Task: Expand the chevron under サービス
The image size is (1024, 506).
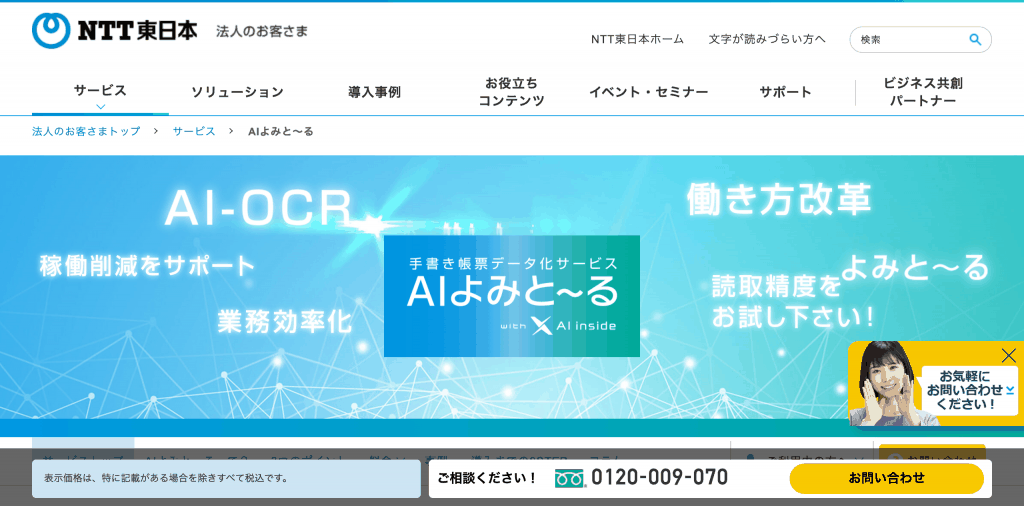Action: tap(100, 106)
